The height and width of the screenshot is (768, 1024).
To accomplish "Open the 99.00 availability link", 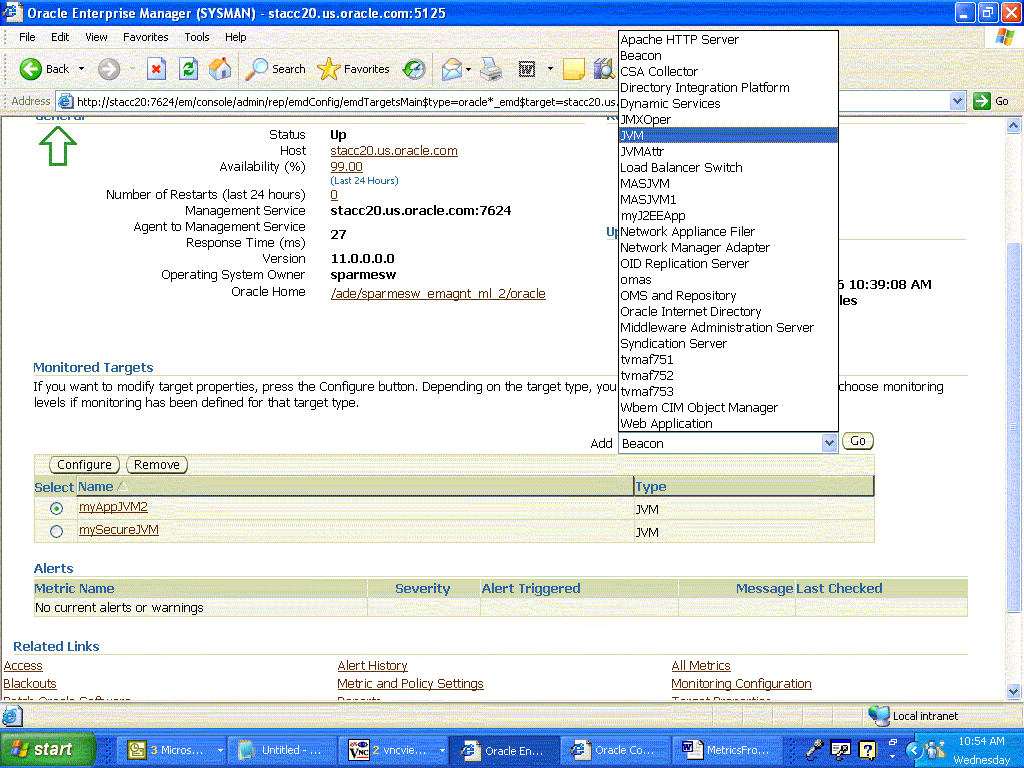I will click(346, 167).
